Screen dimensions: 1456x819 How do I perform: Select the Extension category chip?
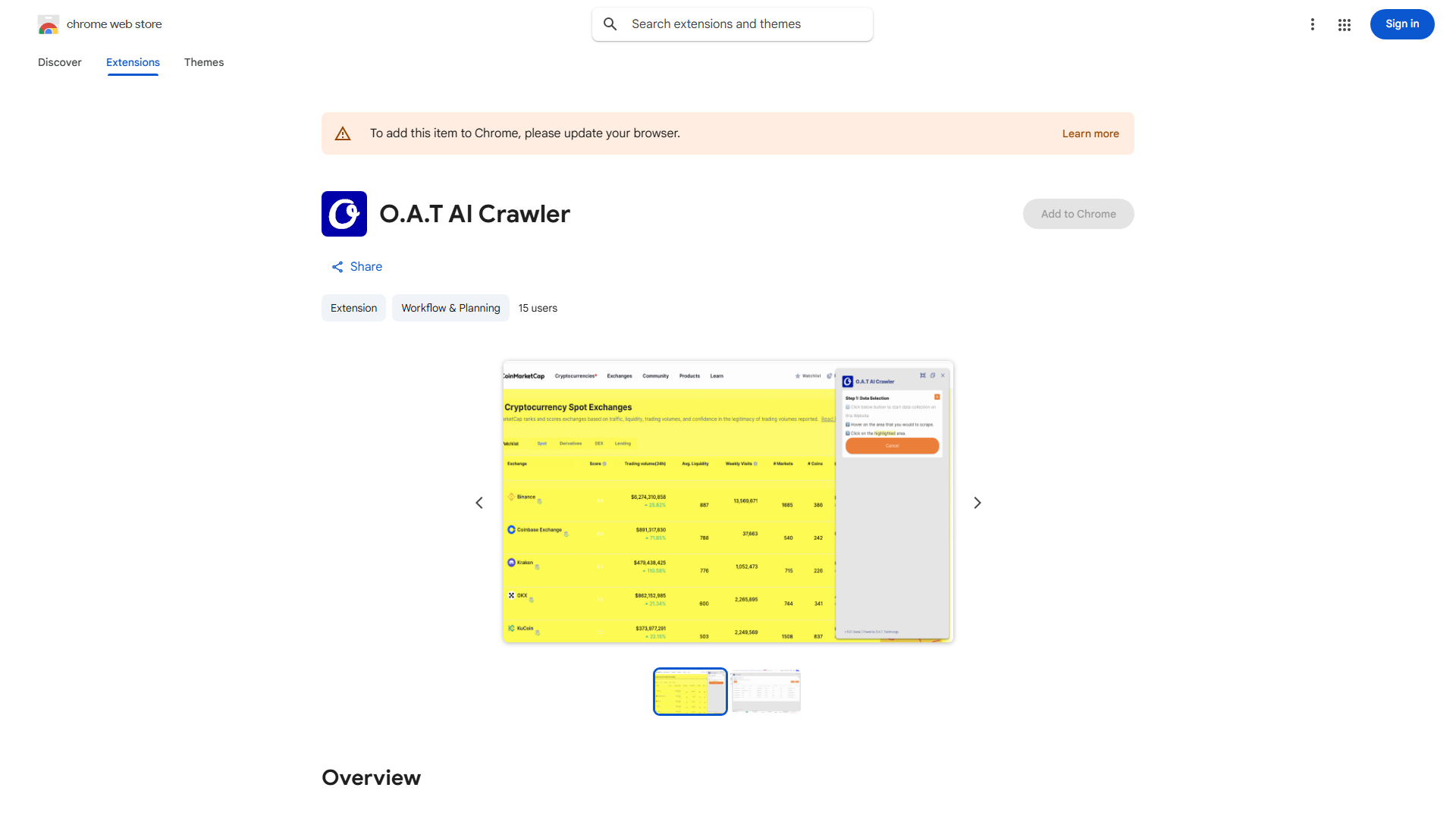353,308
